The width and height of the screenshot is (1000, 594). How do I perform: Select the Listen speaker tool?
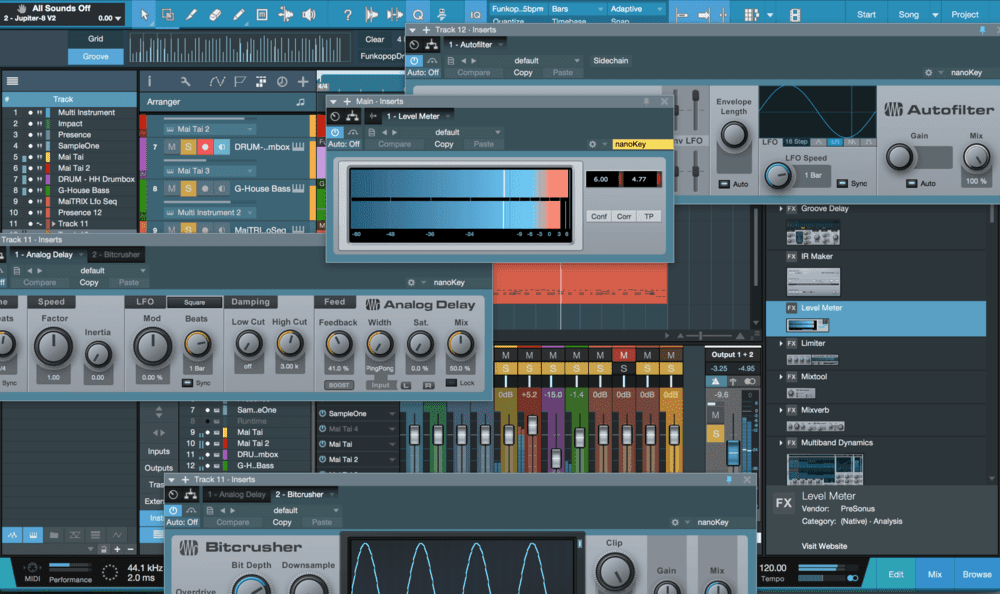pyautogui.click(x=309, y=15)
